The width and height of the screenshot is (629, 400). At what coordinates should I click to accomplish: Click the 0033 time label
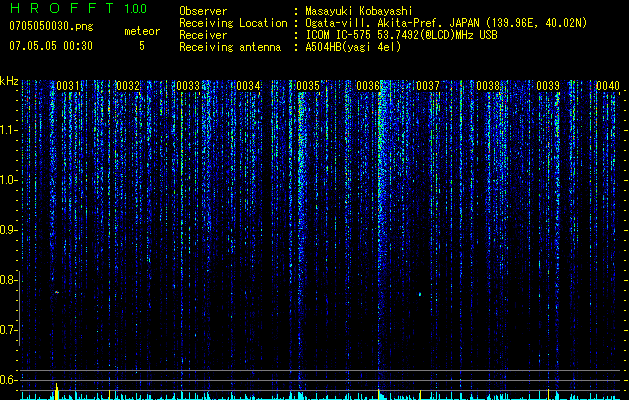click(x=188, y=86)
